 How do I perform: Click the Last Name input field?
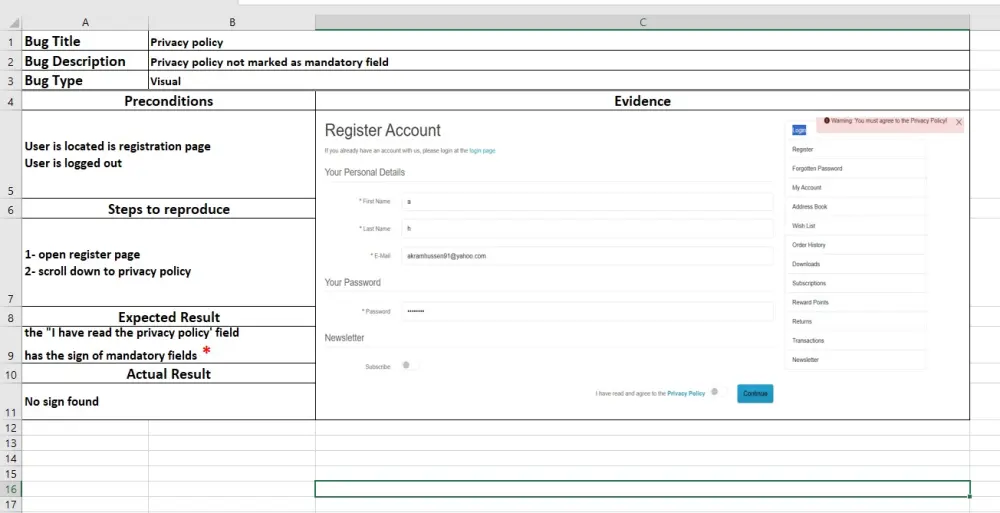(587, 228)
